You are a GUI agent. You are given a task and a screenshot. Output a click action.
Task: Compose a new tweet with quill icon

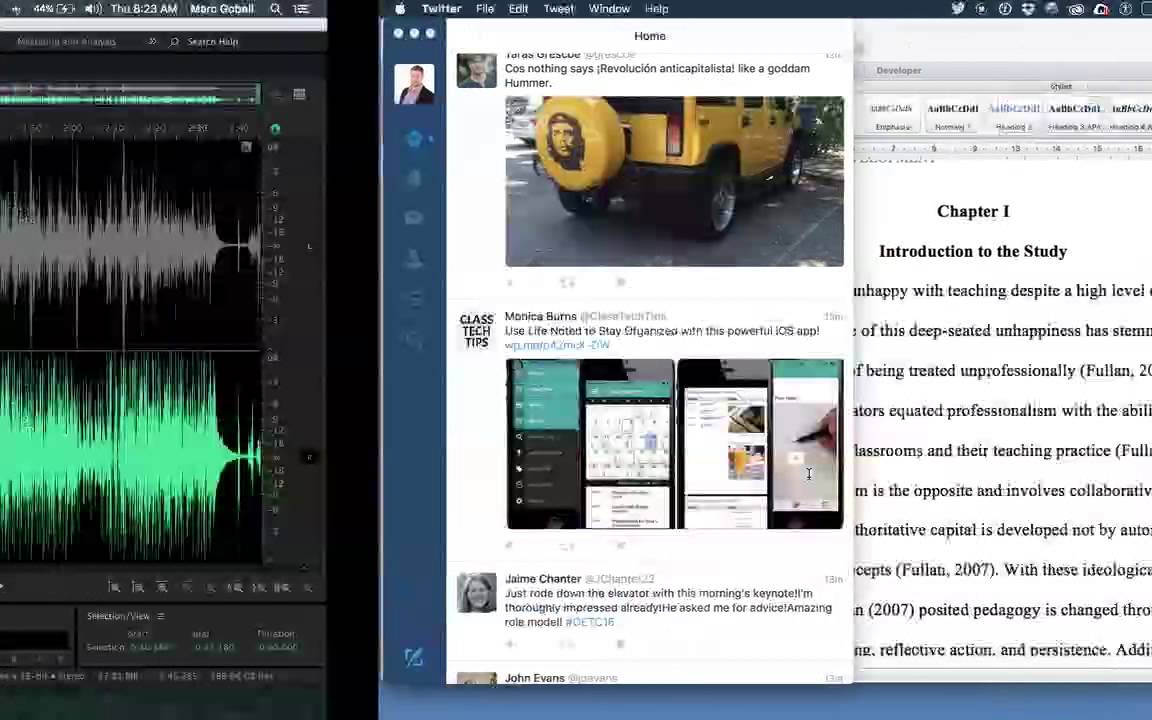[x=414, y=657]
